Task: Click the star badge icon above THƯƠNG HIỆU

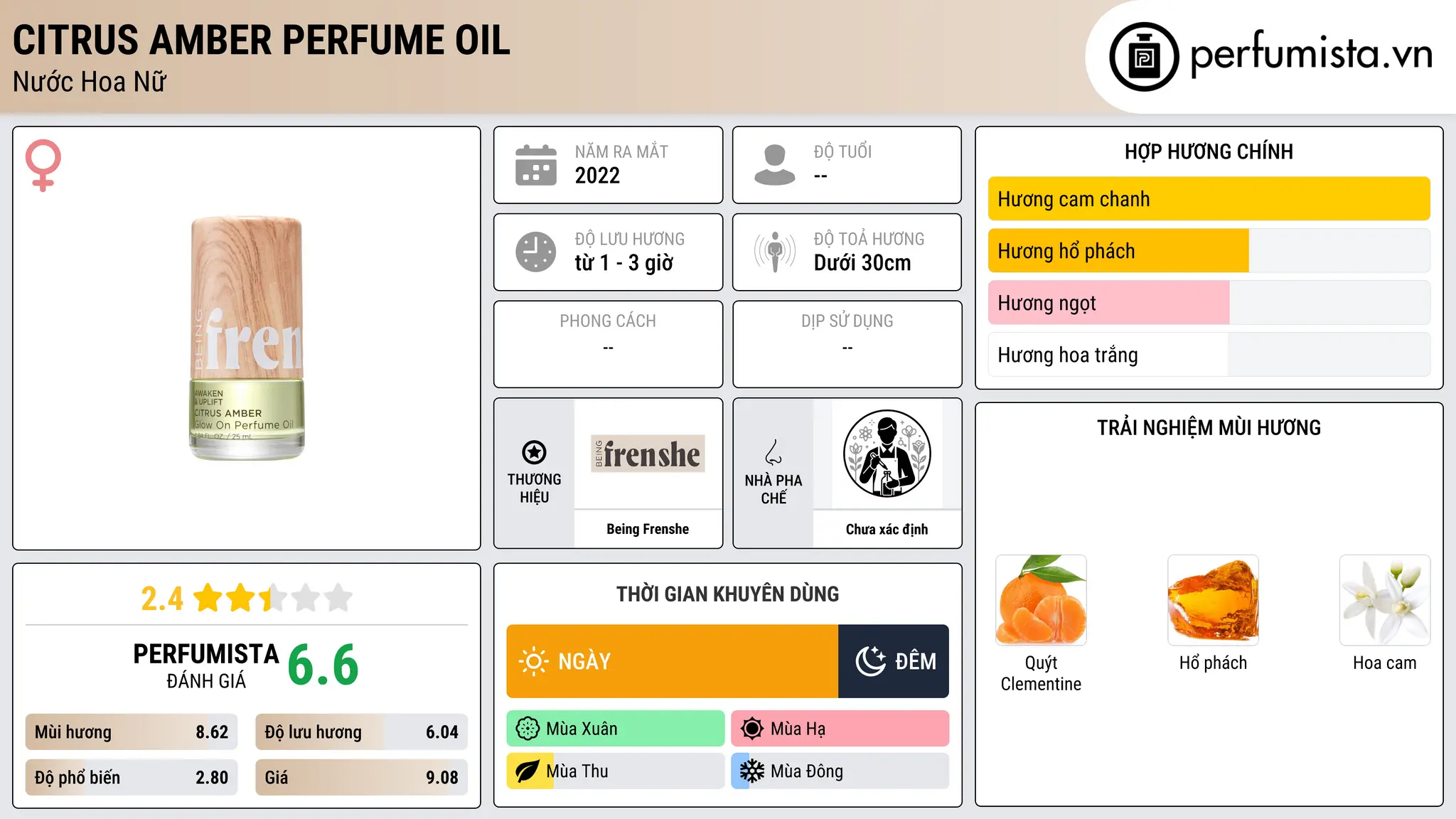Action: (x=534, y=452)
